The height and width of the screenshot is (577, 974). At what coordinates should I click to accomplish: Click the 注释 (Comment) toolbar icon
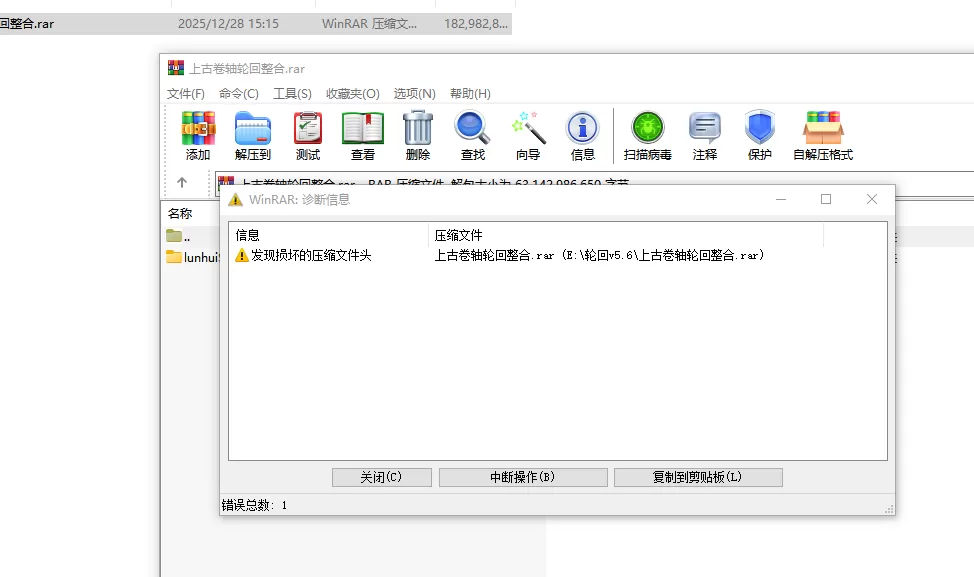point(705,135)
